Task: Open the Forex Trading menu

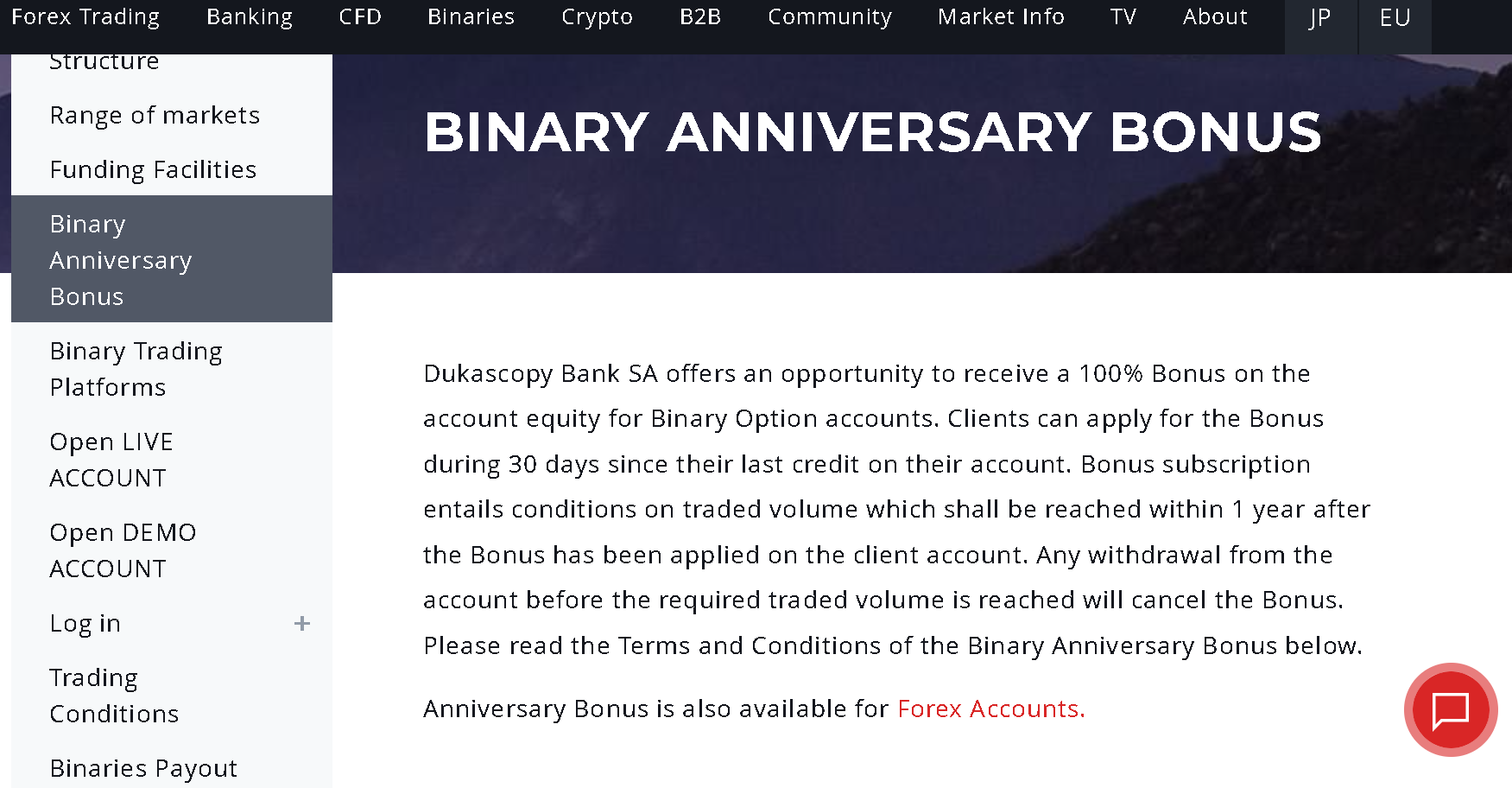Action: click(85, 17)
